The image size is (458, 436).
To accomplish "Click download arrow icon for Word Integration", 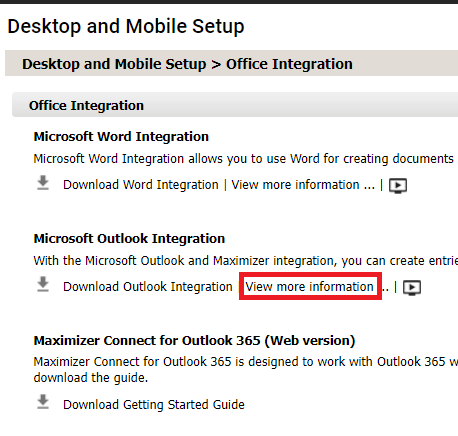I will pos(43,183).
